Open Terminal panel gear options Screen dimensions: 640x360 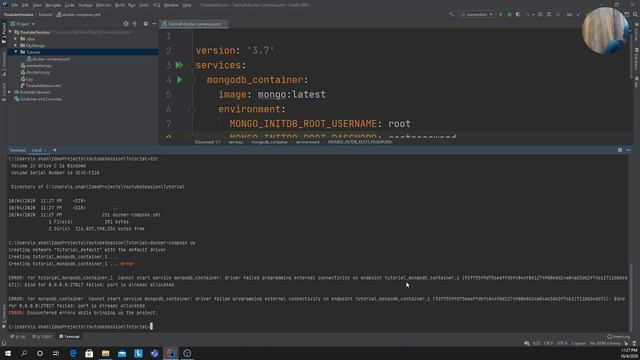pos(620,150)
